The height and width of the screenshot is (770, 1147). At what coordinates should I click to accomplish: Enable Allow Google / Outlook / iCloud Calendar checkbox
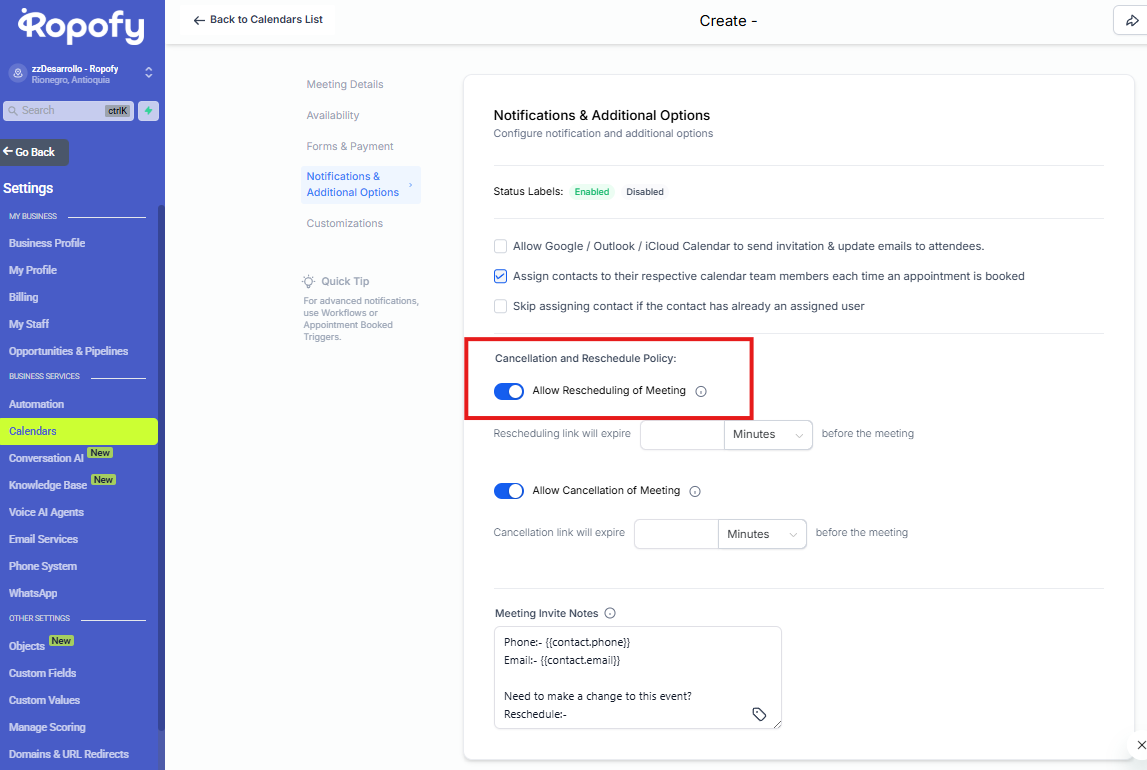click(x=500, y=246)
